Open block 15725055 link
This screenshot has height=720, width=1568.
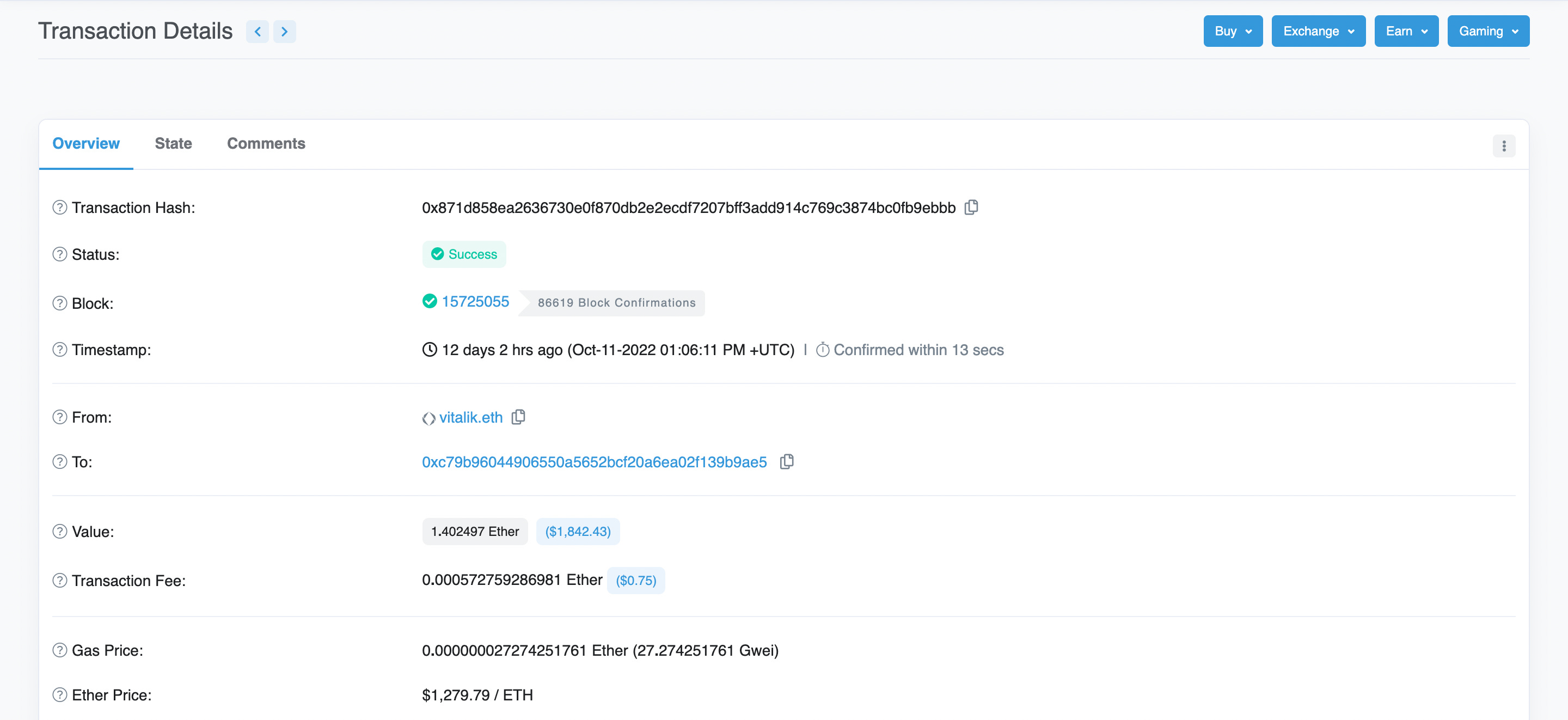[475, 301]
